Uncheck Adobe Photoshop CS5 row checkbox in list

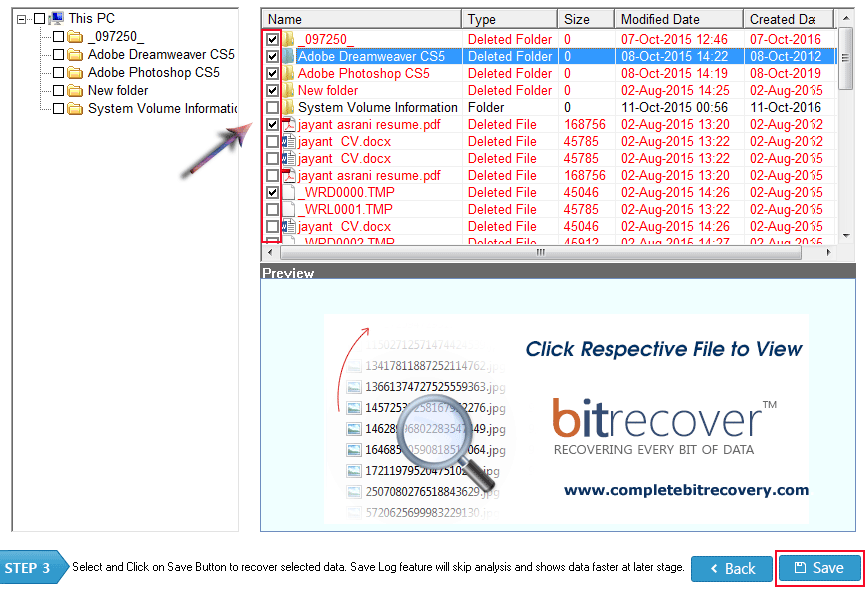click(x=272, y=73)
